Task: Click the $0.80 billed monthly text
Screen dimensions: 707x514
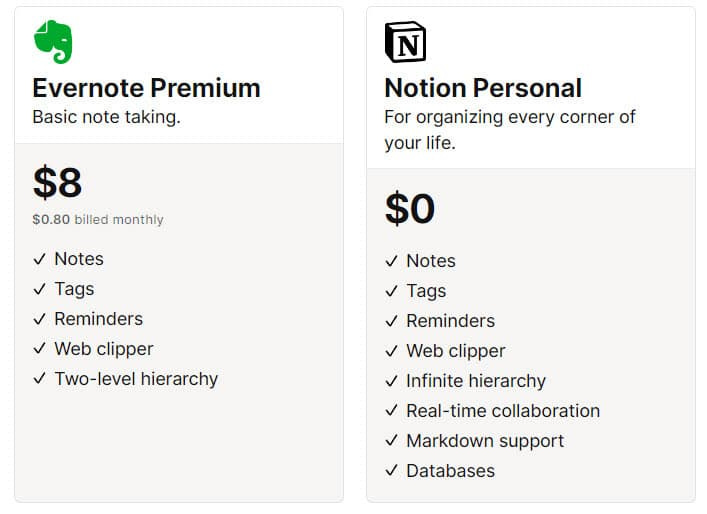Action: (x=98, y=220)
